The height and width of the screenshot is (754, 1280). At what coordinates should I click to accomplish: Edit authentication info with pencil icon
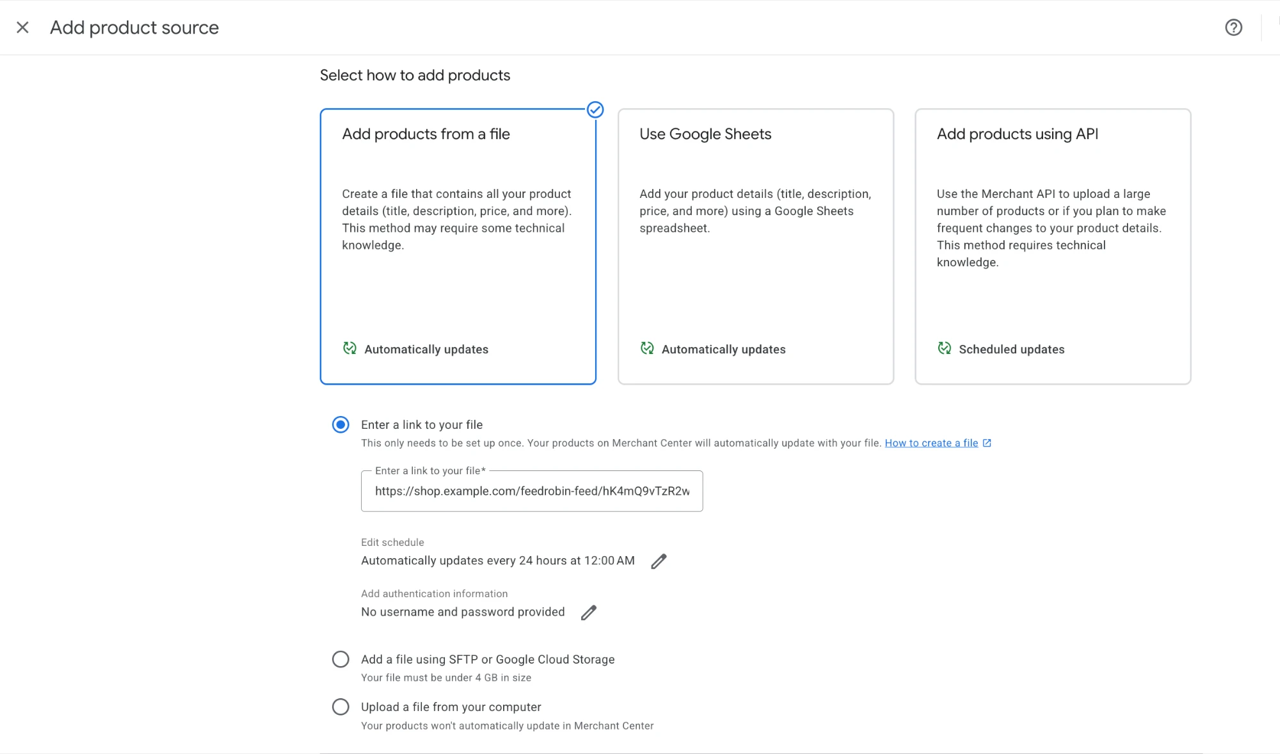pyautogui.click(x=588, y=612)
